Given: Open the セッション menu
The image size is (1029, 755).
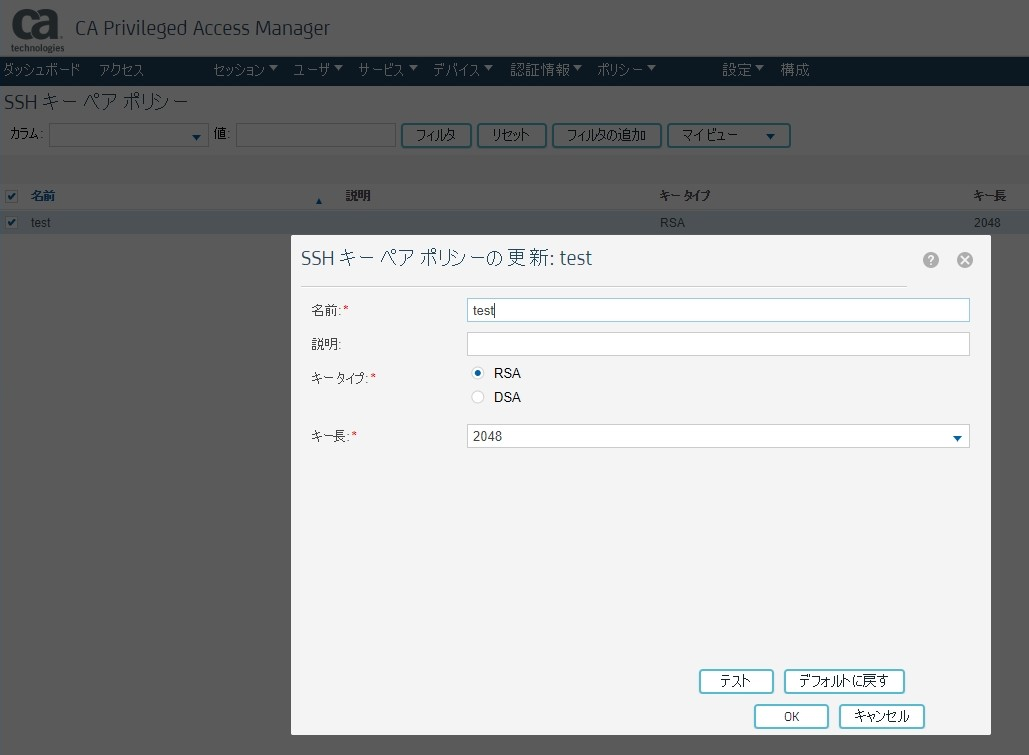Looking at the screenshot, I should coord(246,70).
